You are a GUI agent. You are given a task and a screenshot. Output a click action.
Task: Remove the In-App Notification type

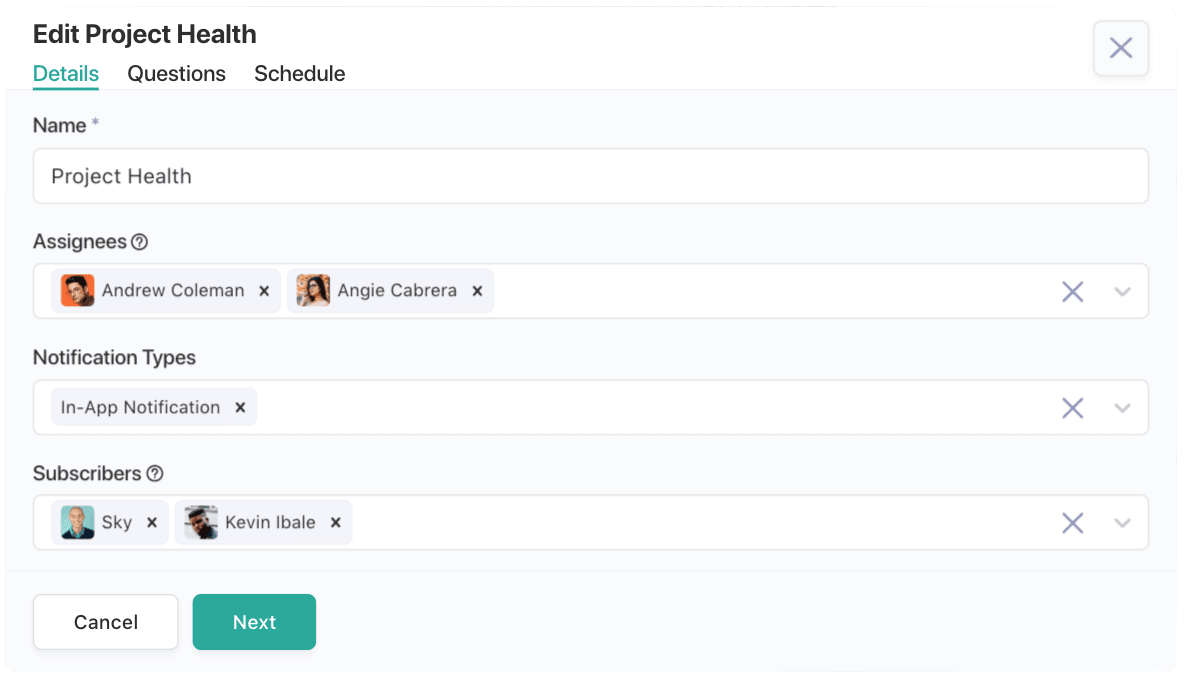pyautogui.click(x=240, y=407)
